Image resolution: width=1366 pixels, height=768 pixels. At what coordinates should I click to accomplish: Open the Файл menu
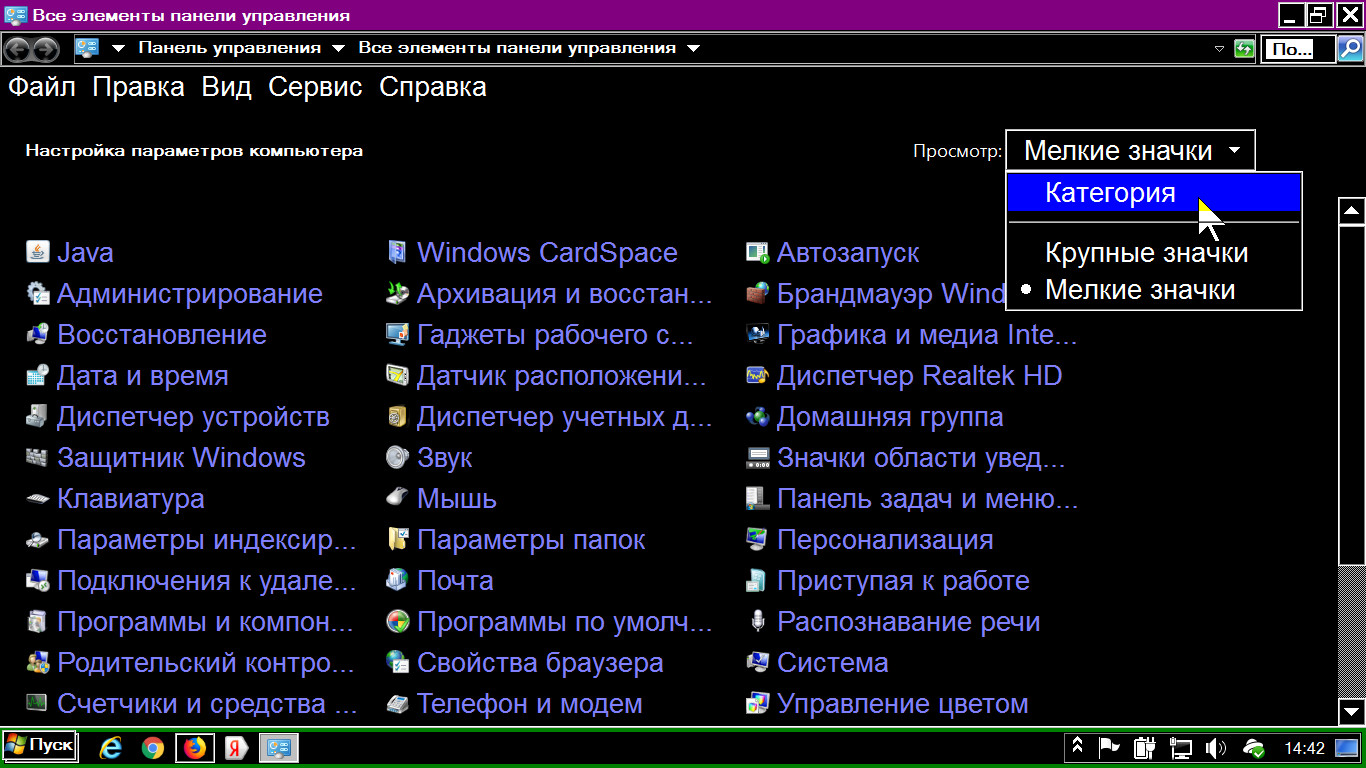coord(42,87)
